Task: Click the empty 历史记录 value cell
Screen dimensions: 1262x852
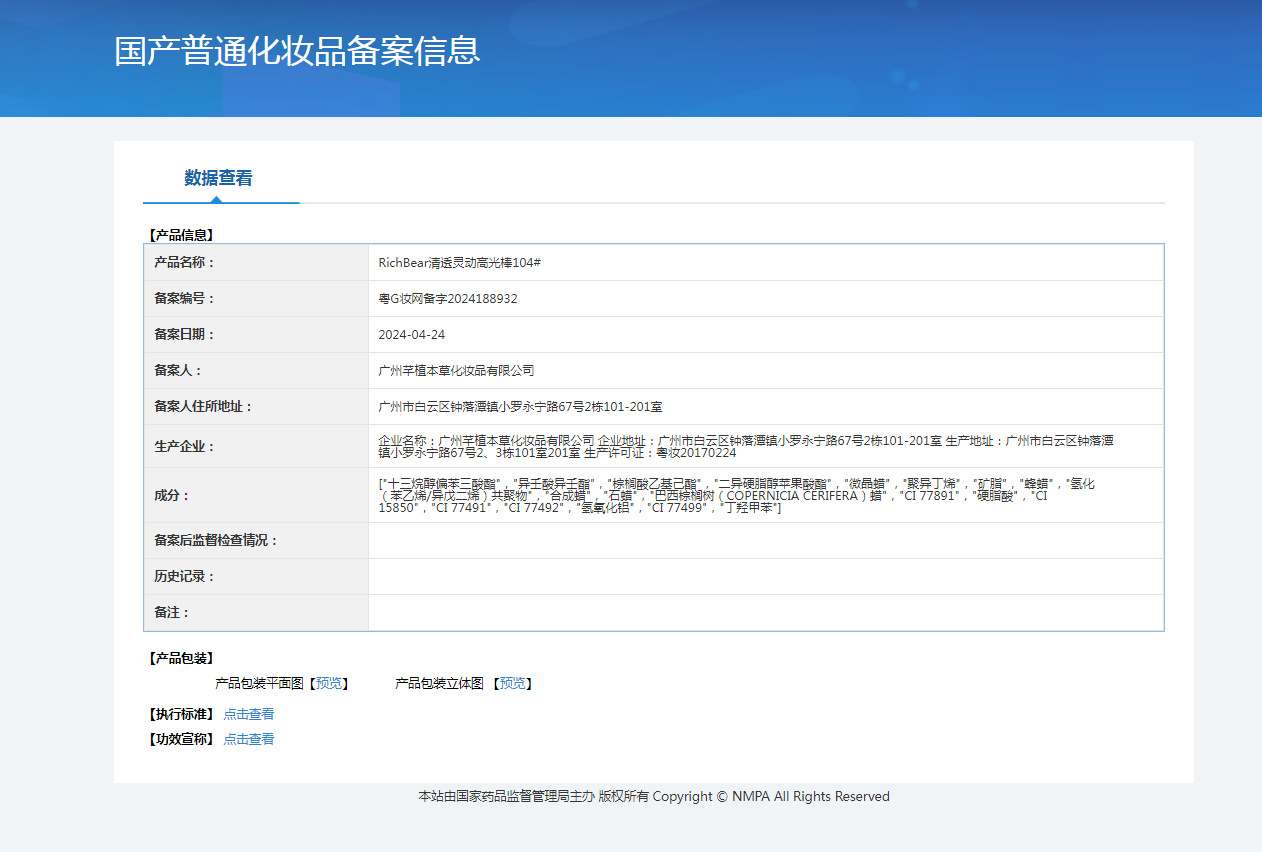Action: coord(765,577)
